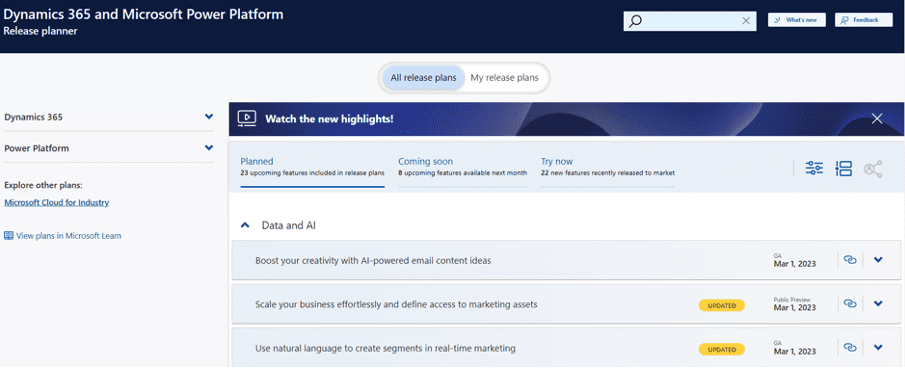The width and height of the screenshot is (905, 369).
Task: Click the What's new button
Action: (x=796, y=20)
